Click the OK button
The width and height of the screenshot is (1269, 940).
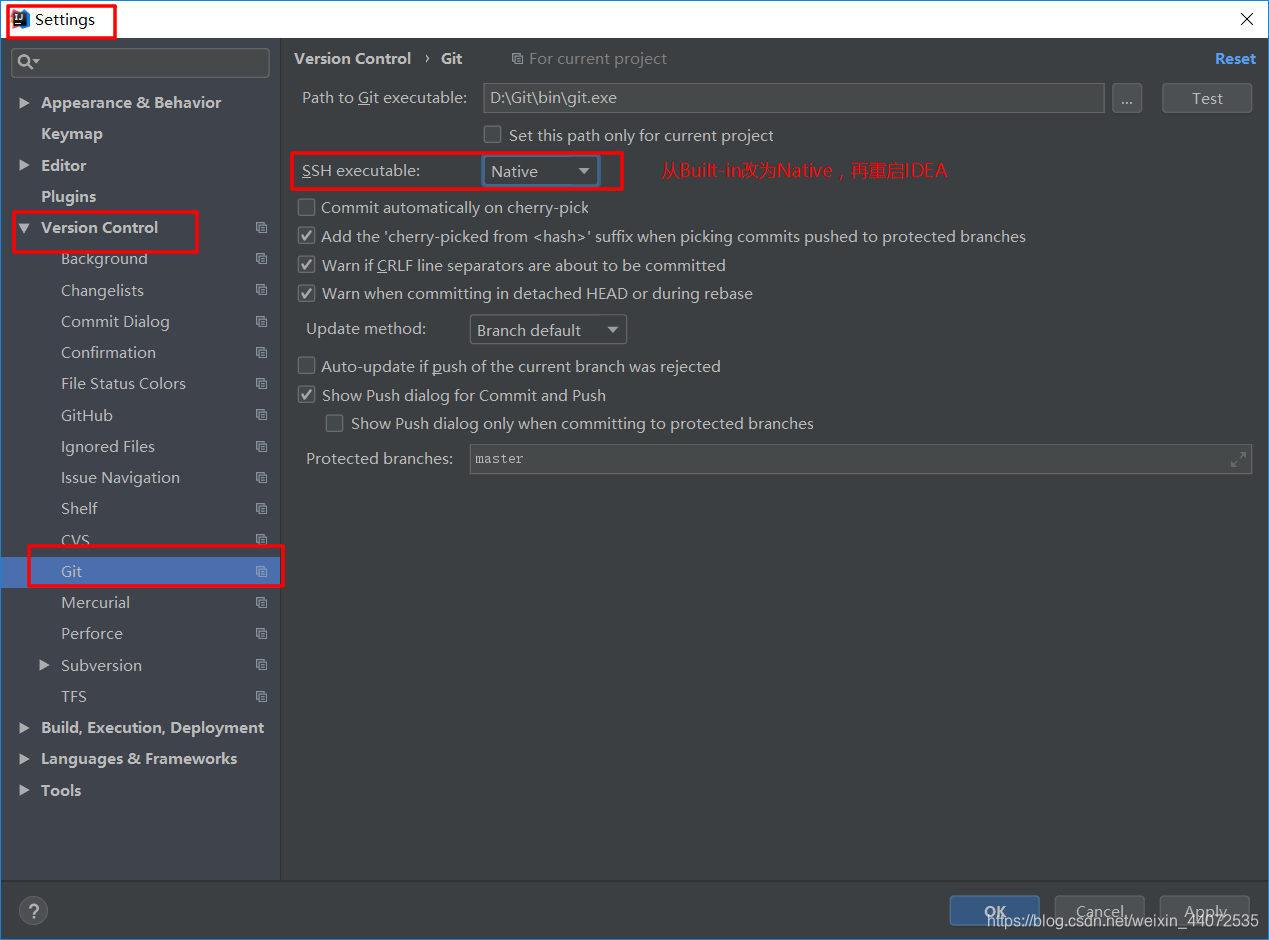tap(995, 911)
